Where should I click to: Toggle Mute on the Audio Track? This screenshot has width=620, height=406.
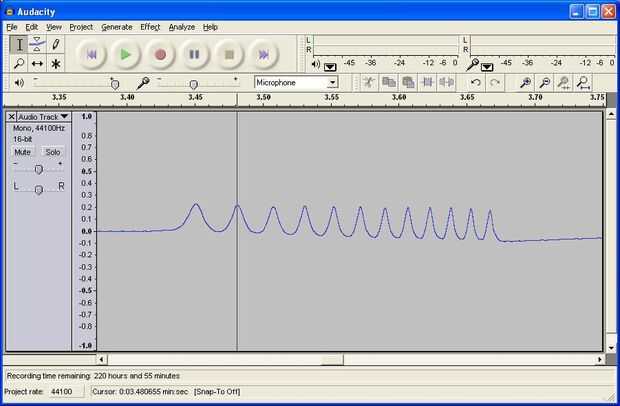pyautogui.click(x=23, y=152)
